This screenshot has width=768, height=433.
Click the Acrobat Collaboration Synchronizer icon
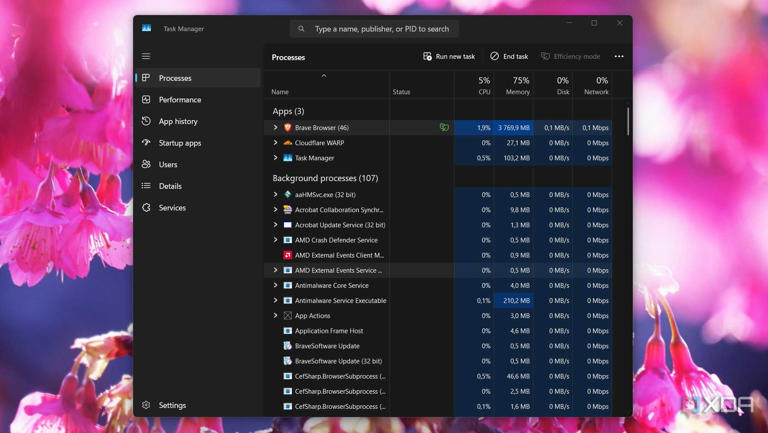pos(288,210)
